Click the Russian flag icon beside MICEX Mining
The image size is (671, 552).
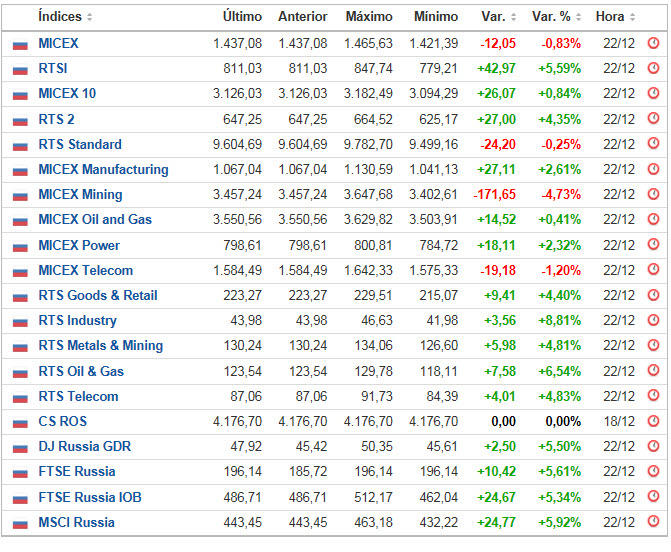(x=19, y=195)
